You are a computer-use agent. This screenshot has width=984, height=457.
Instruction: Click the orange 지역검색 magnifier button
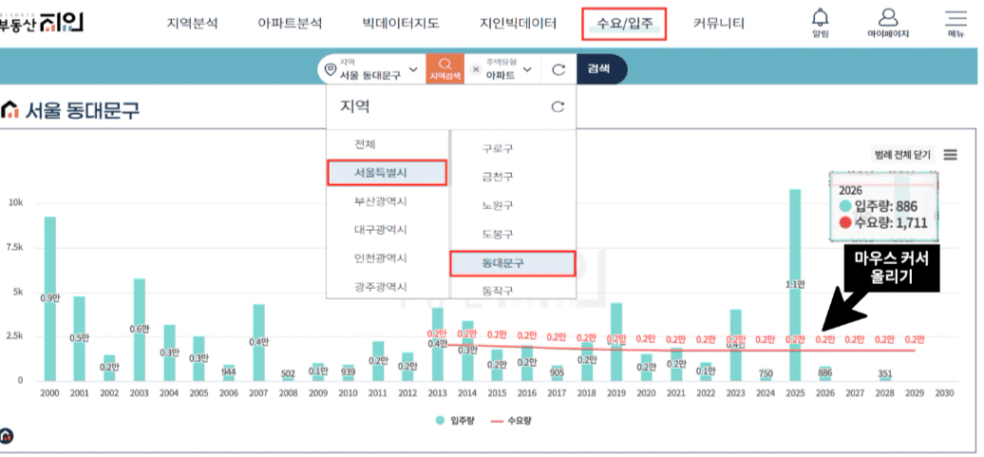[445, 69]
